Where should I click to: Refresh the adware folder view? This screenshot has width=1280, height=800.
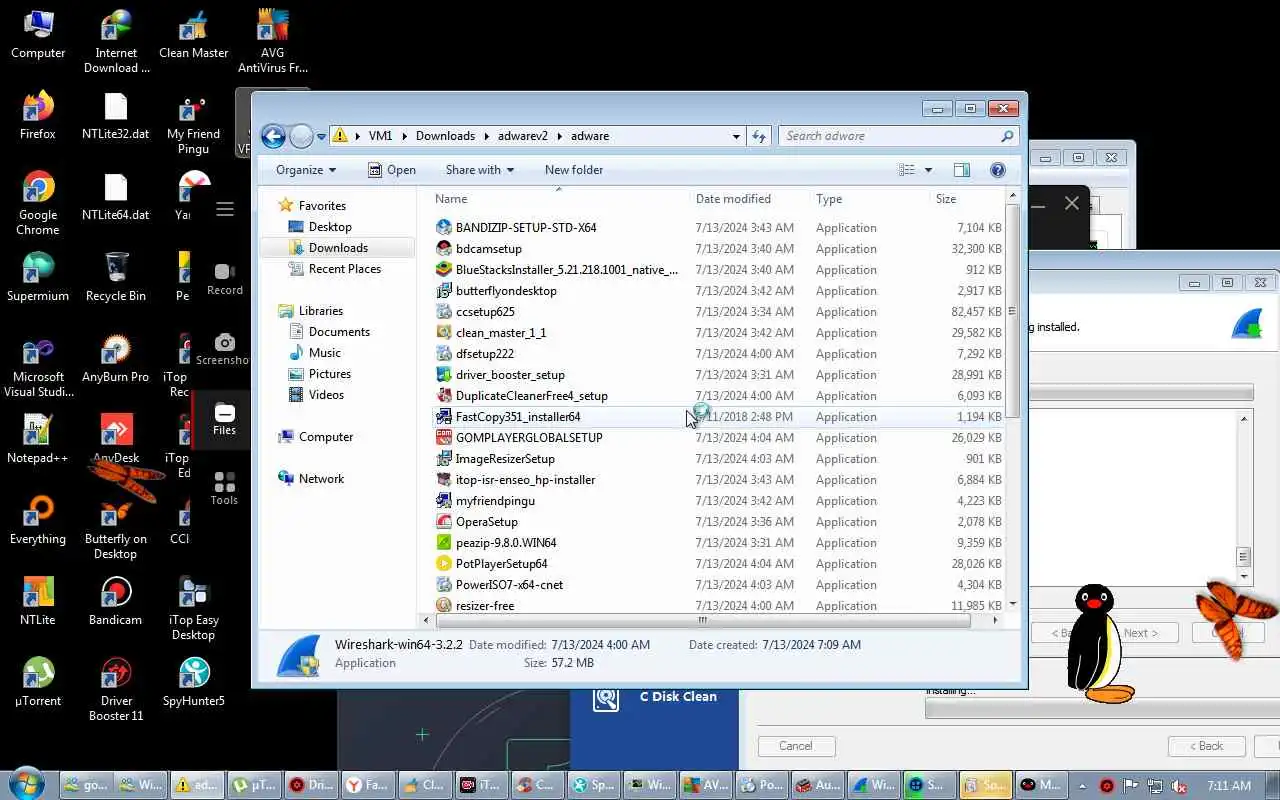(759, 136)
